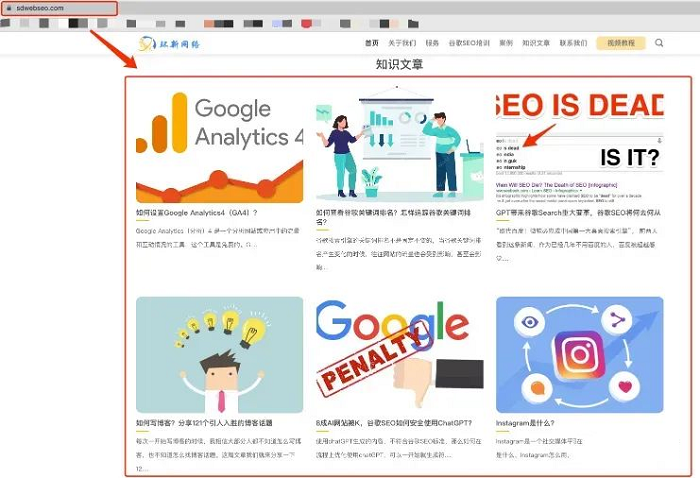Click the 如何设置Google Analytics4 title link
Viewport: 700px width, 478px height.
coord(197,213)
